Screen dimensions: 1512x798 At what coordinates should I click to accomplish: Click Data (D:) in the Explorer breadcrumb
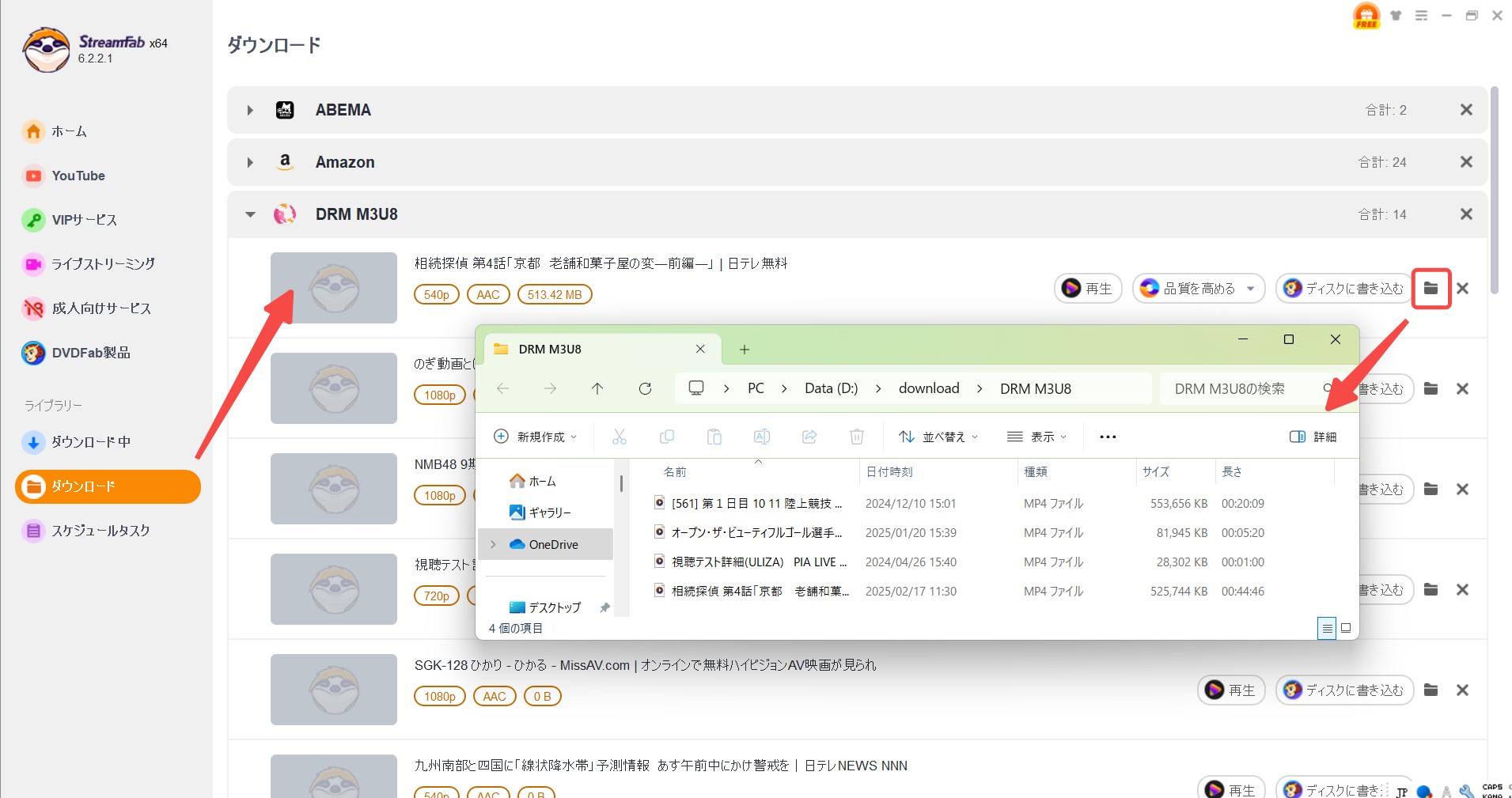831,388
